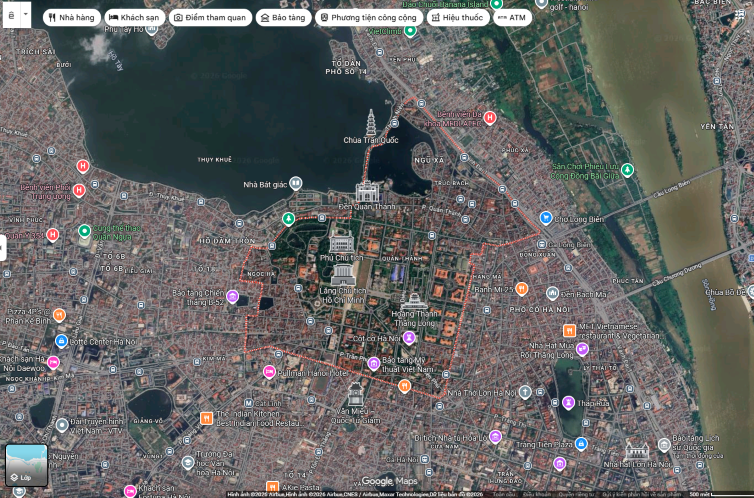Filter map by Khách sạn chip
The width and height of the screenshot is (754, 498).
coord(135,18)
